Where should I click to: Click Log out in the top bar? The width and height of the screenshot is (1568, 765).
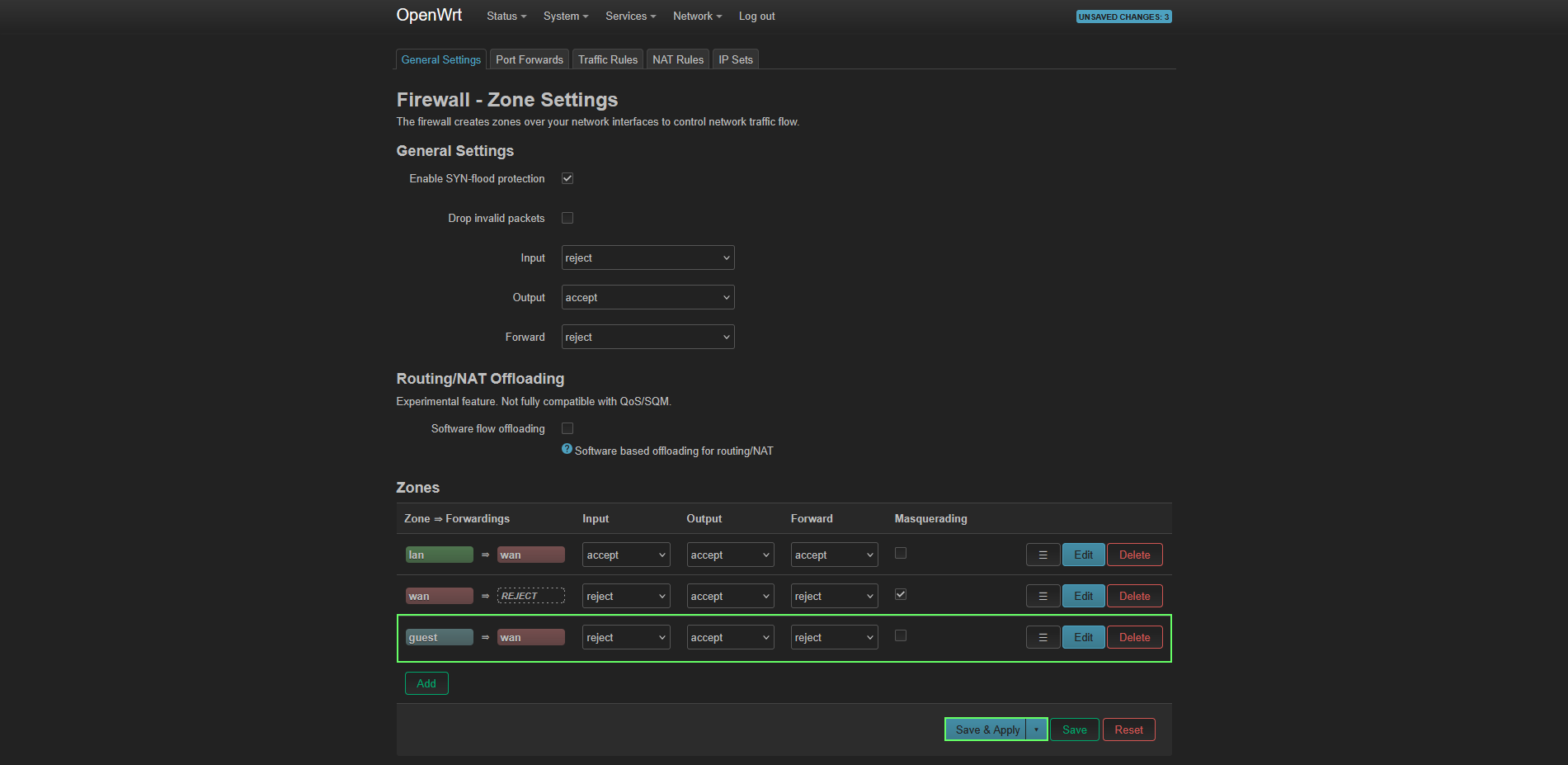pyautogui.click(x=756, y=16)
